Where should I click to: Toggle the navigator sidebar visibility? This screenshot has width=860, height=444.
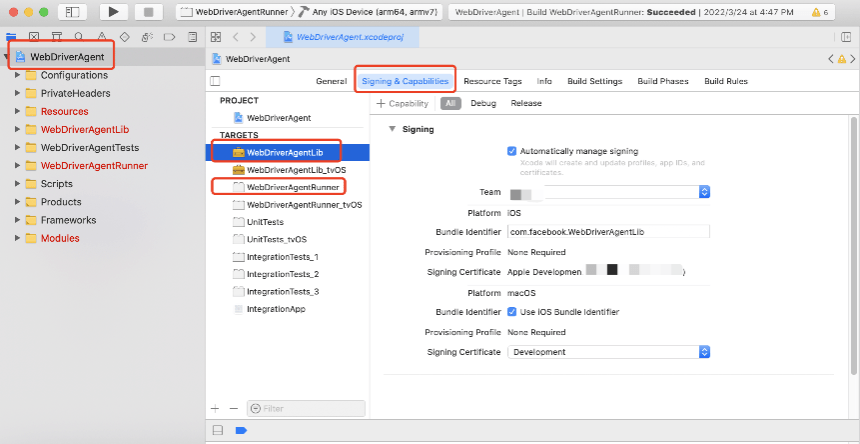(72, 12)
